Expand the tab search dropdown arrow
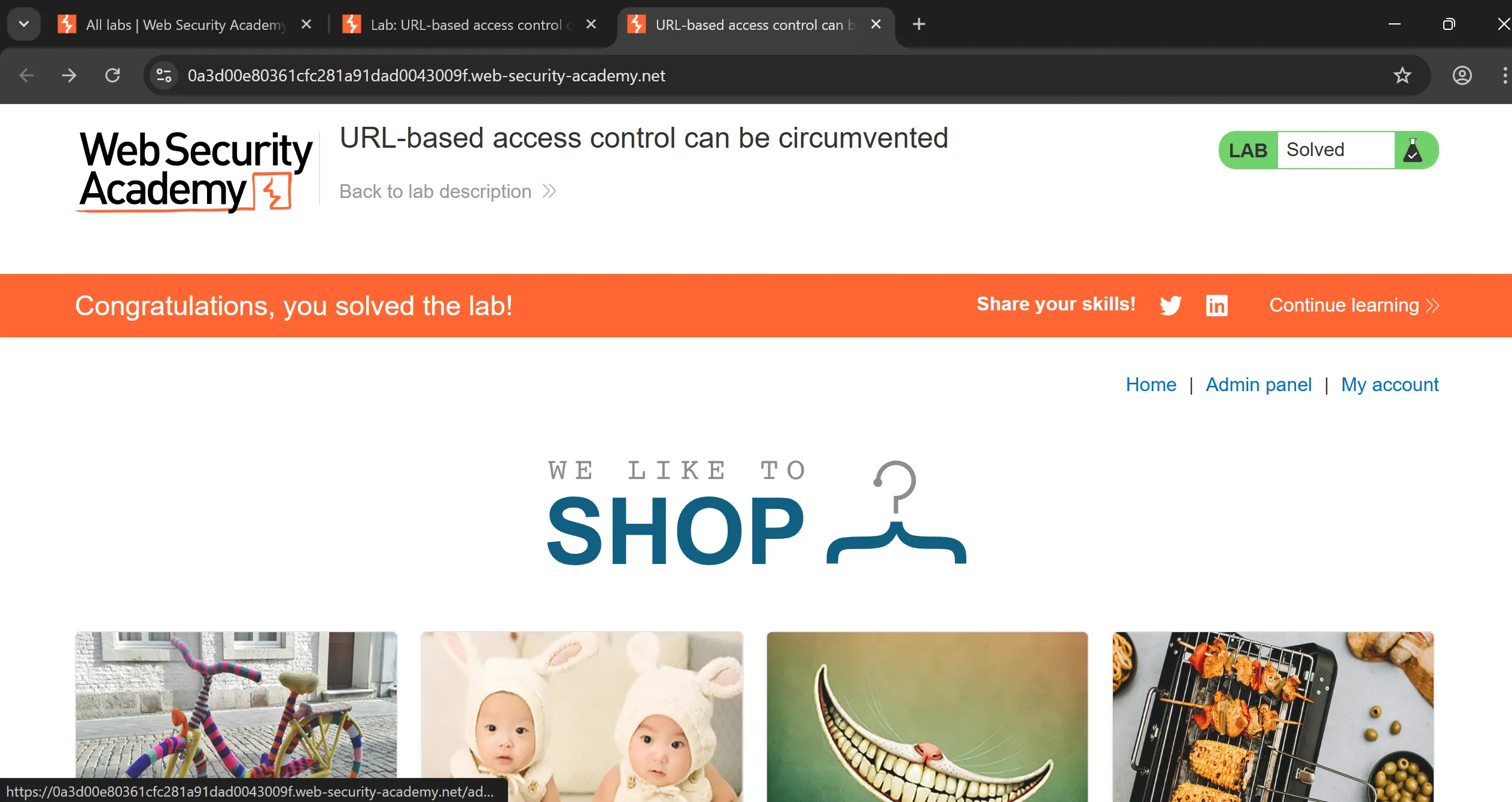Image resolution: width=1512 pixels, height=802 pixels. click(24, 24)
